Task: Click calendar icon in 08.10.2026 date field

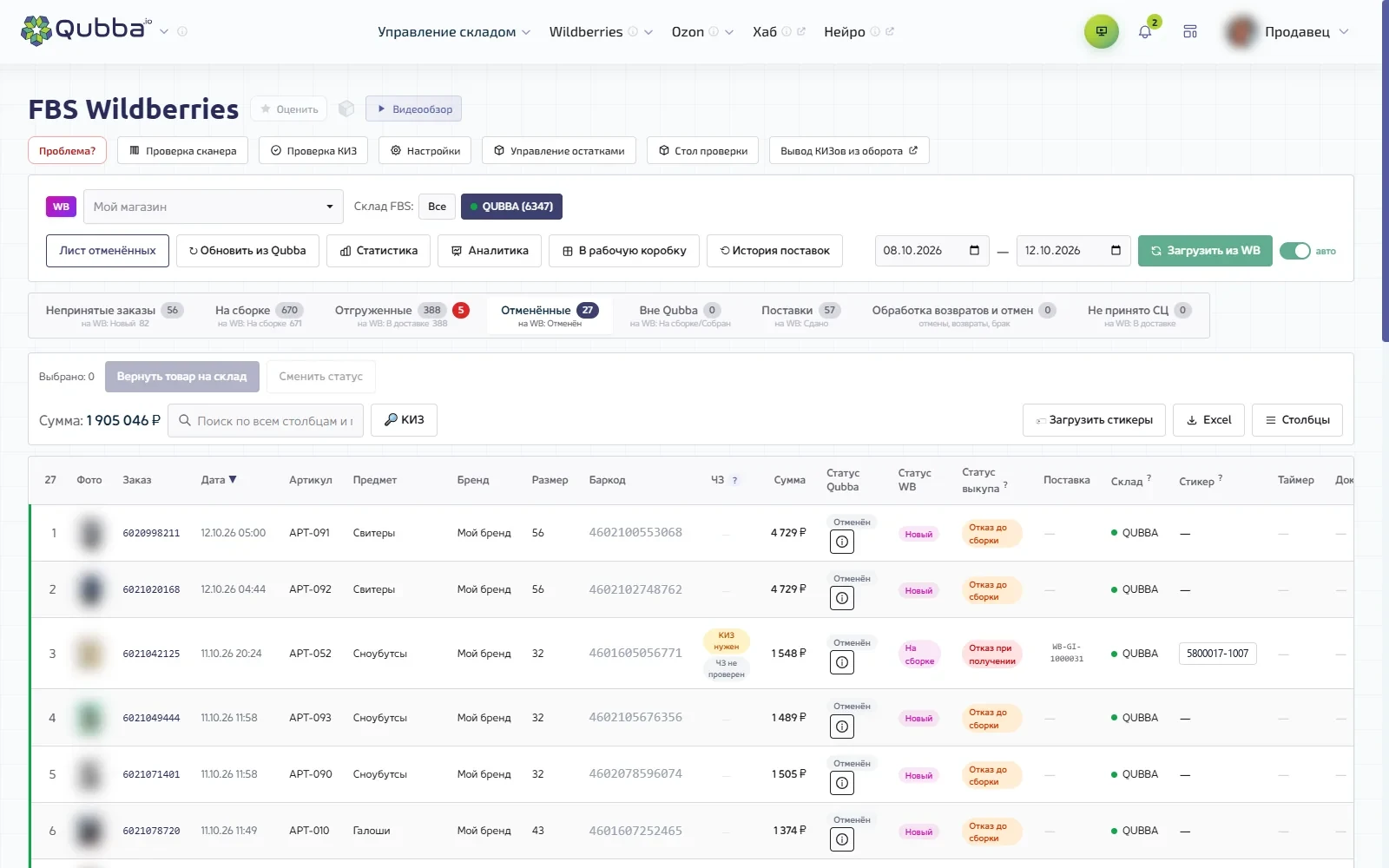Action: [974, 250]
